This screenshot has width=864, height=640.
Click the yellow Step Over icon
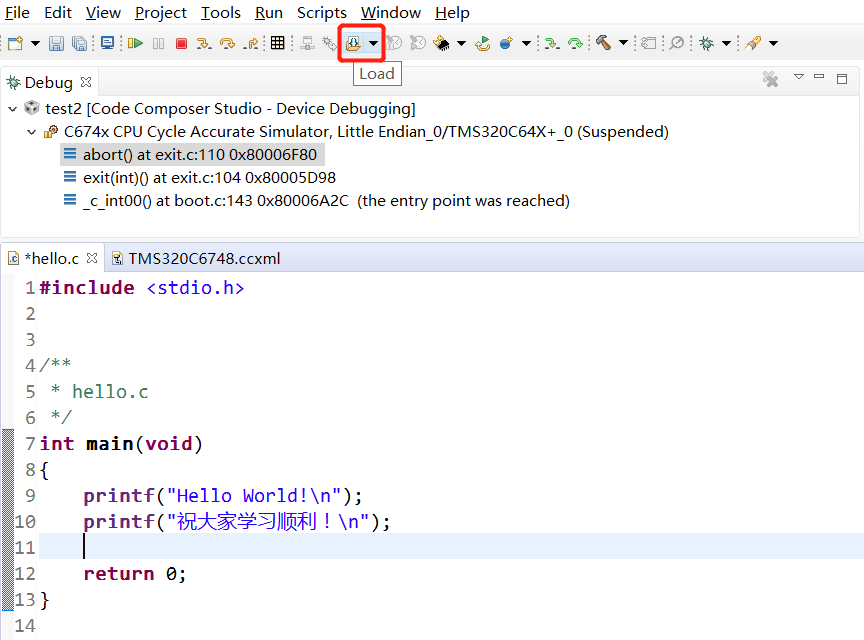point(227,43)
